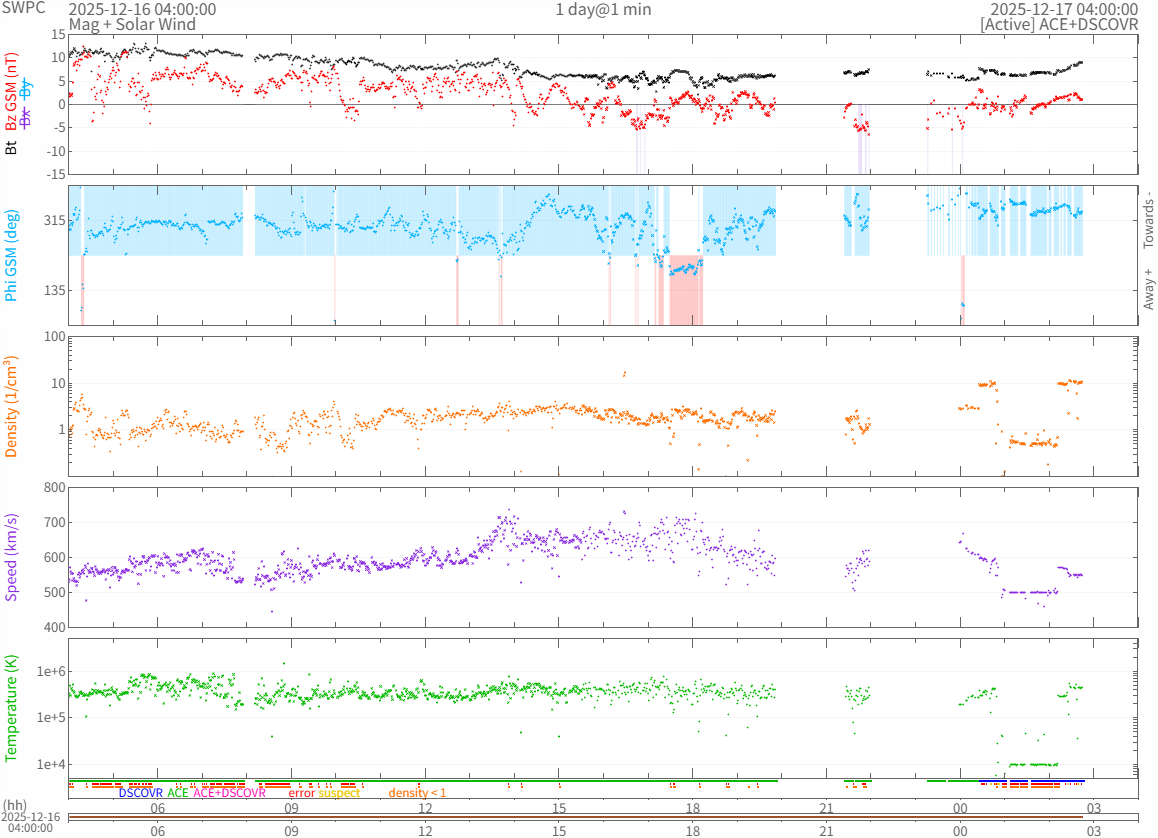The height and width of the screenshot is (838, 1158).
Task: Click the red 'error' legend label
Action: coord(301,793)
